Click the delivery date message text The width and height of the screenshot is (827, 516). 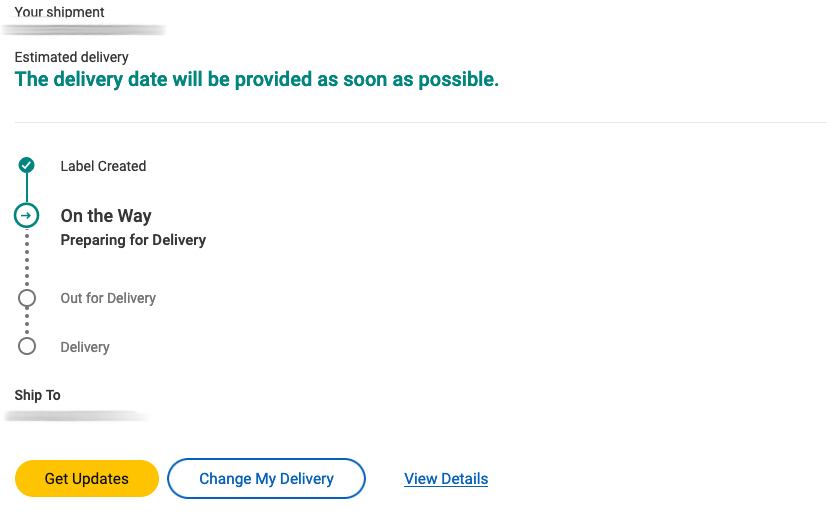coord(256,79)
